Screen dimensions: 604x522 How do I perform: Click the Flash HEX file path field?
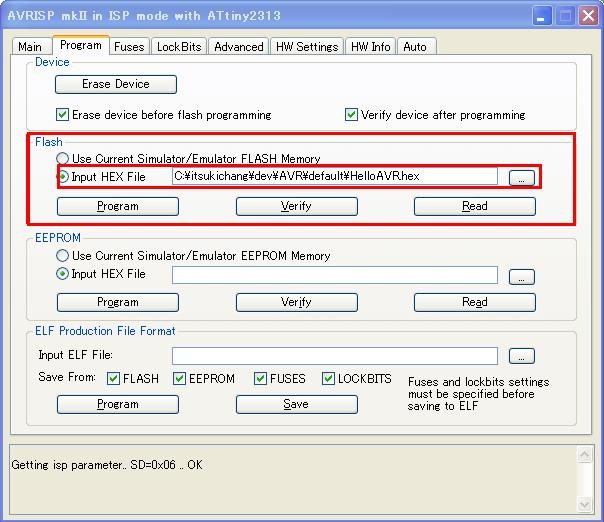click(x=334, y=176)
